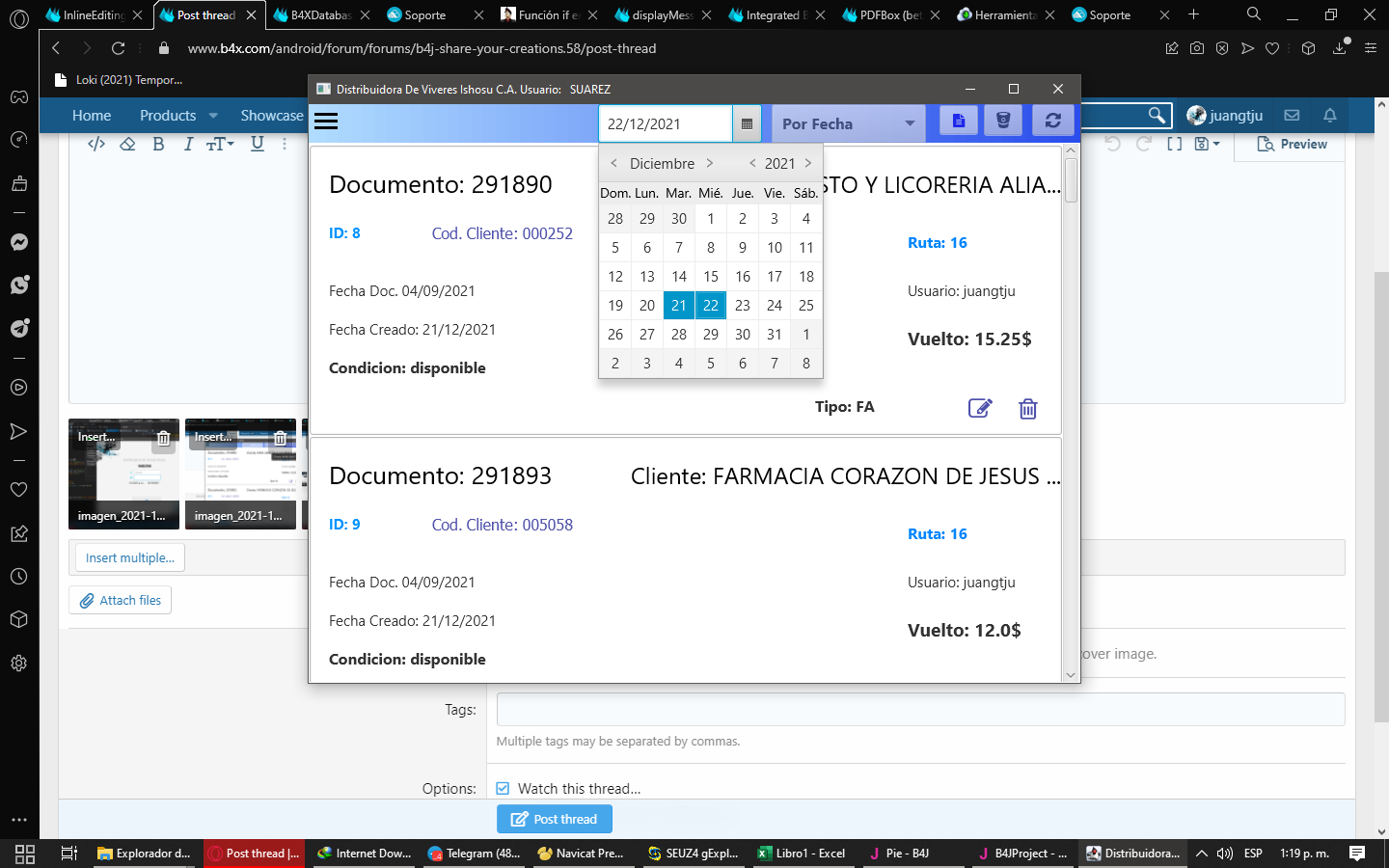Open the Home forum nav item
1389x868 pixels.
click(92, 116)
